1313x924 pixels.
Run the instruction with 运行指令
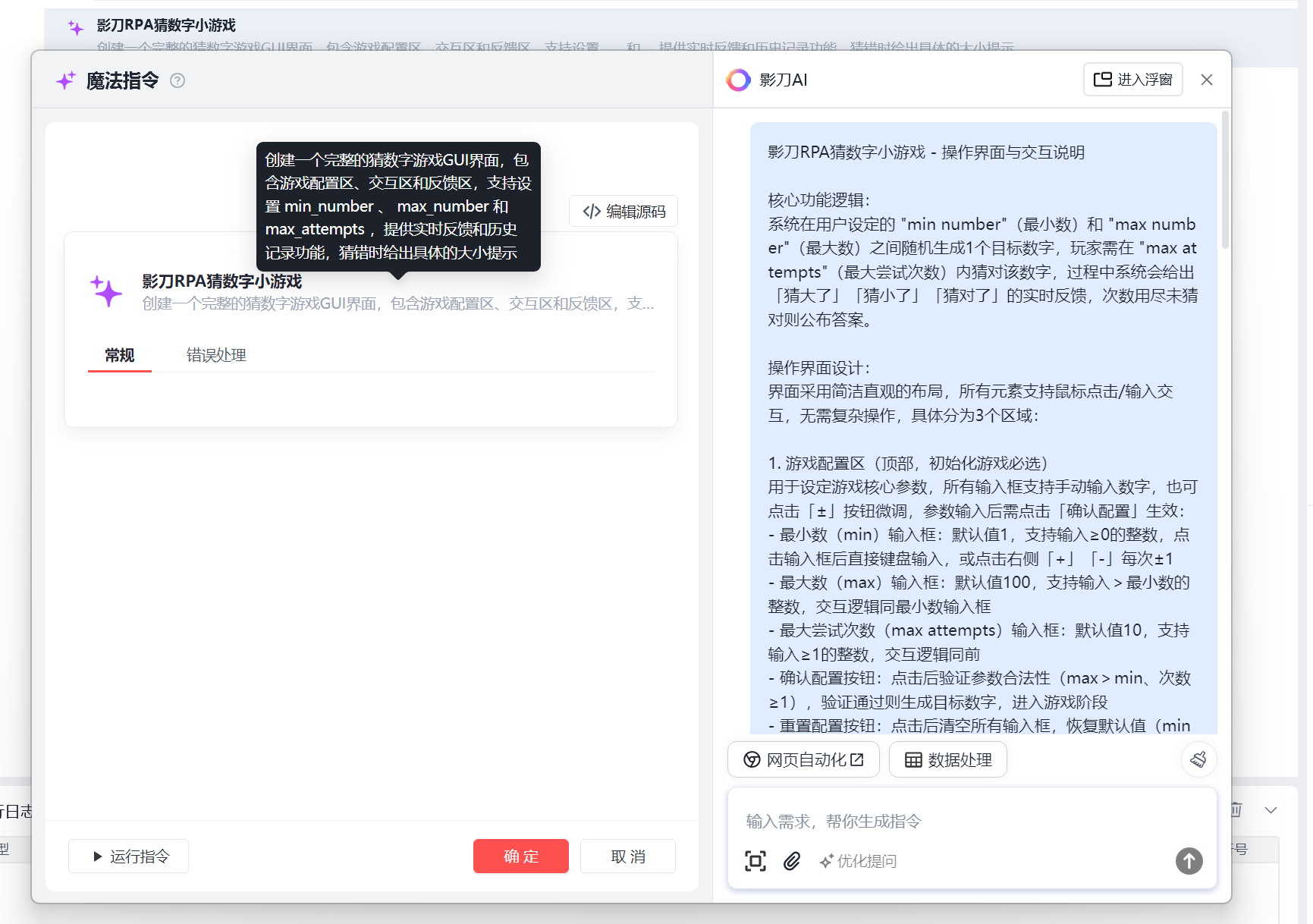point(129,856)
